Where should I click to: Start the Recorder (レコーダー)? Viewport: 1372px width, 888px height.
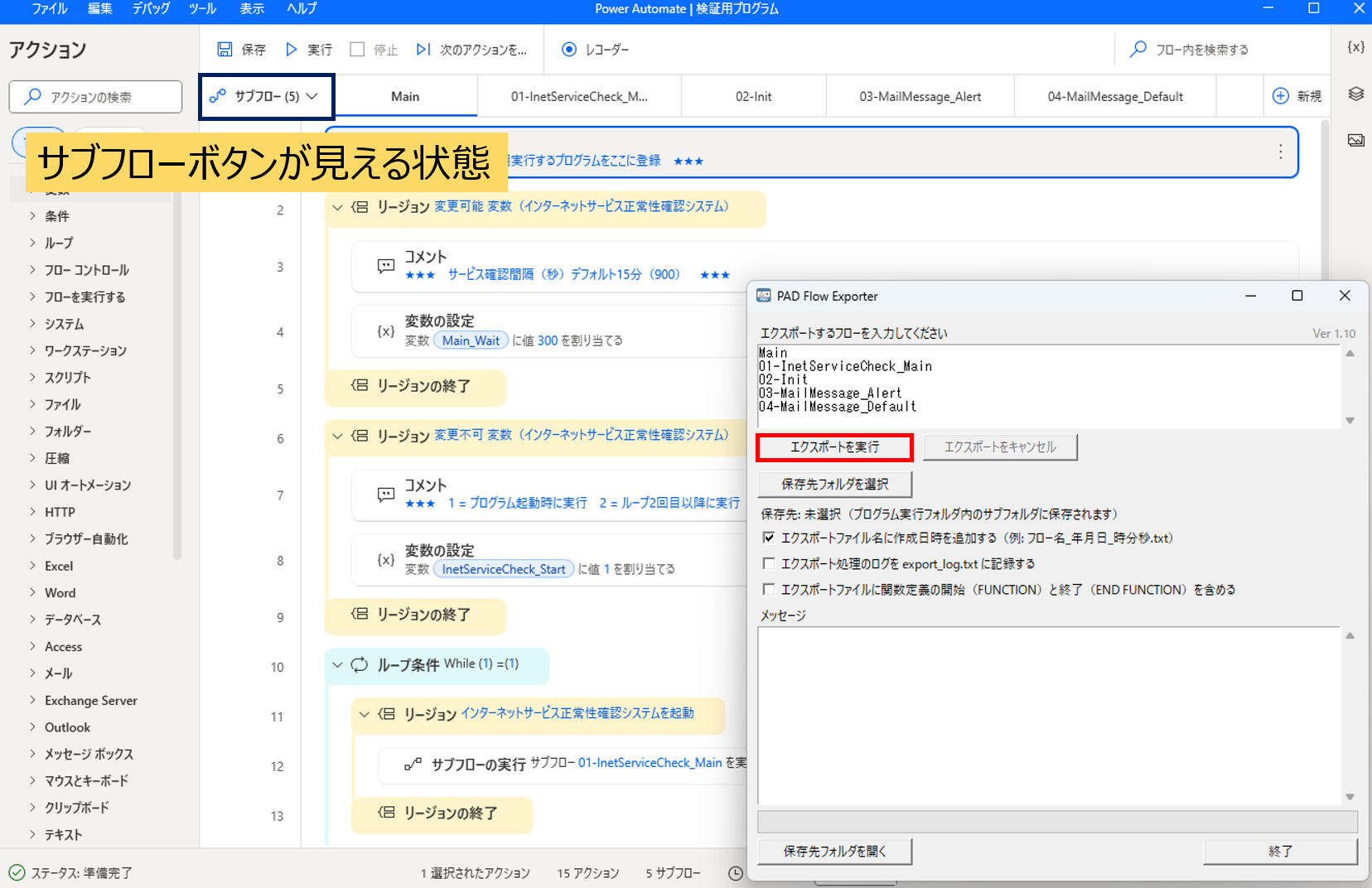click(x=569, y=50)
